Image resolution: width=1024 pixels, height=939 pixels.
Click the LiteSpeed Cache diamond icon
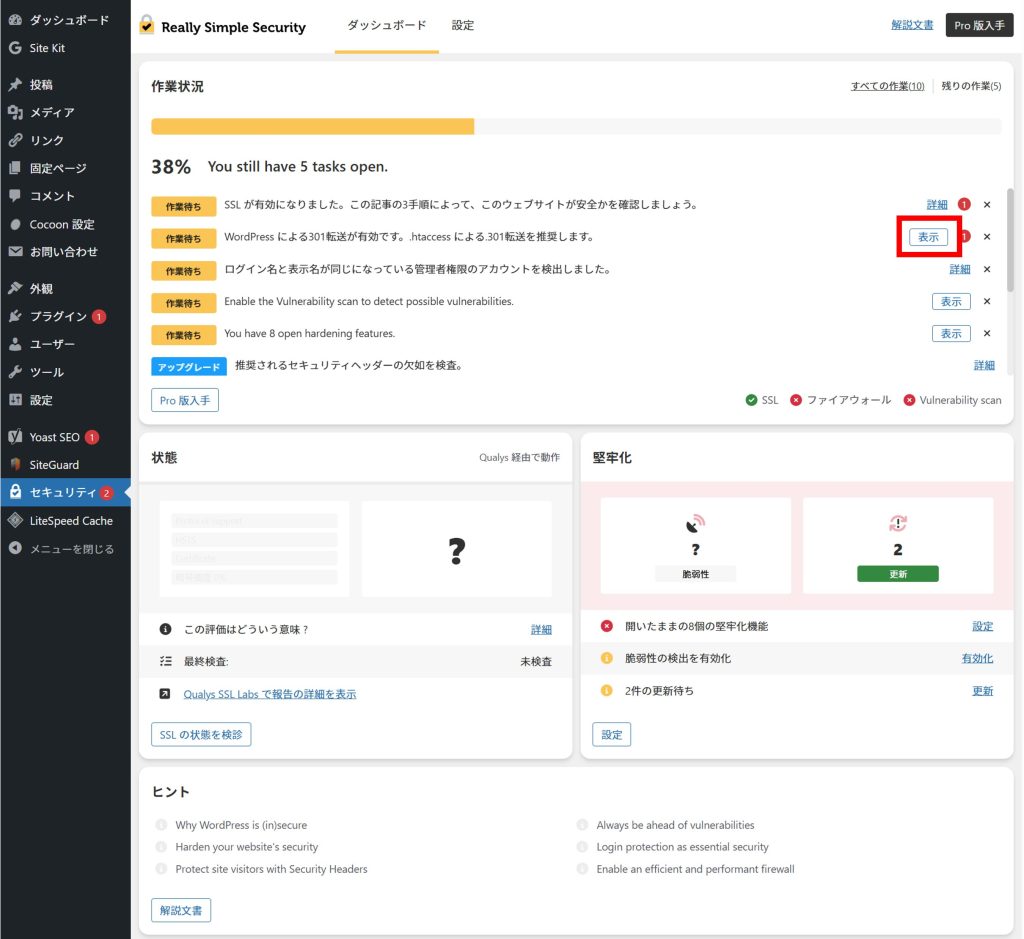point(15,521)
